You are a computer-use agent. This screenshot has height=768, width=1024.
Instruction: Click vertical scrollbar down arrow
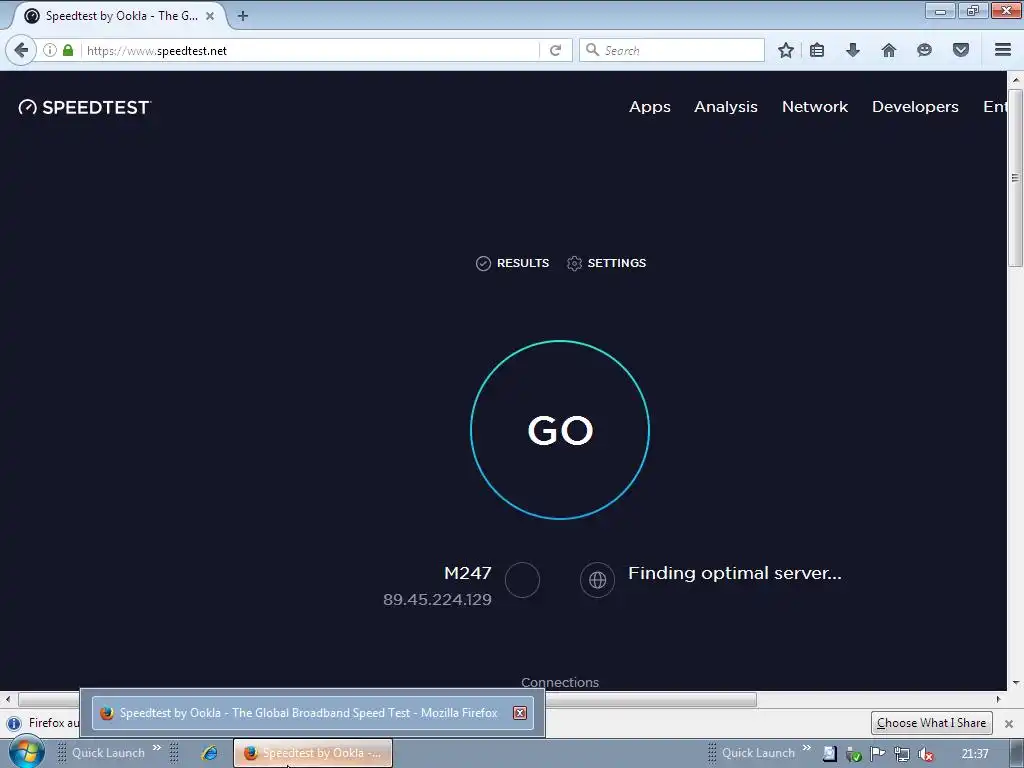click(x=1016, y=682)
